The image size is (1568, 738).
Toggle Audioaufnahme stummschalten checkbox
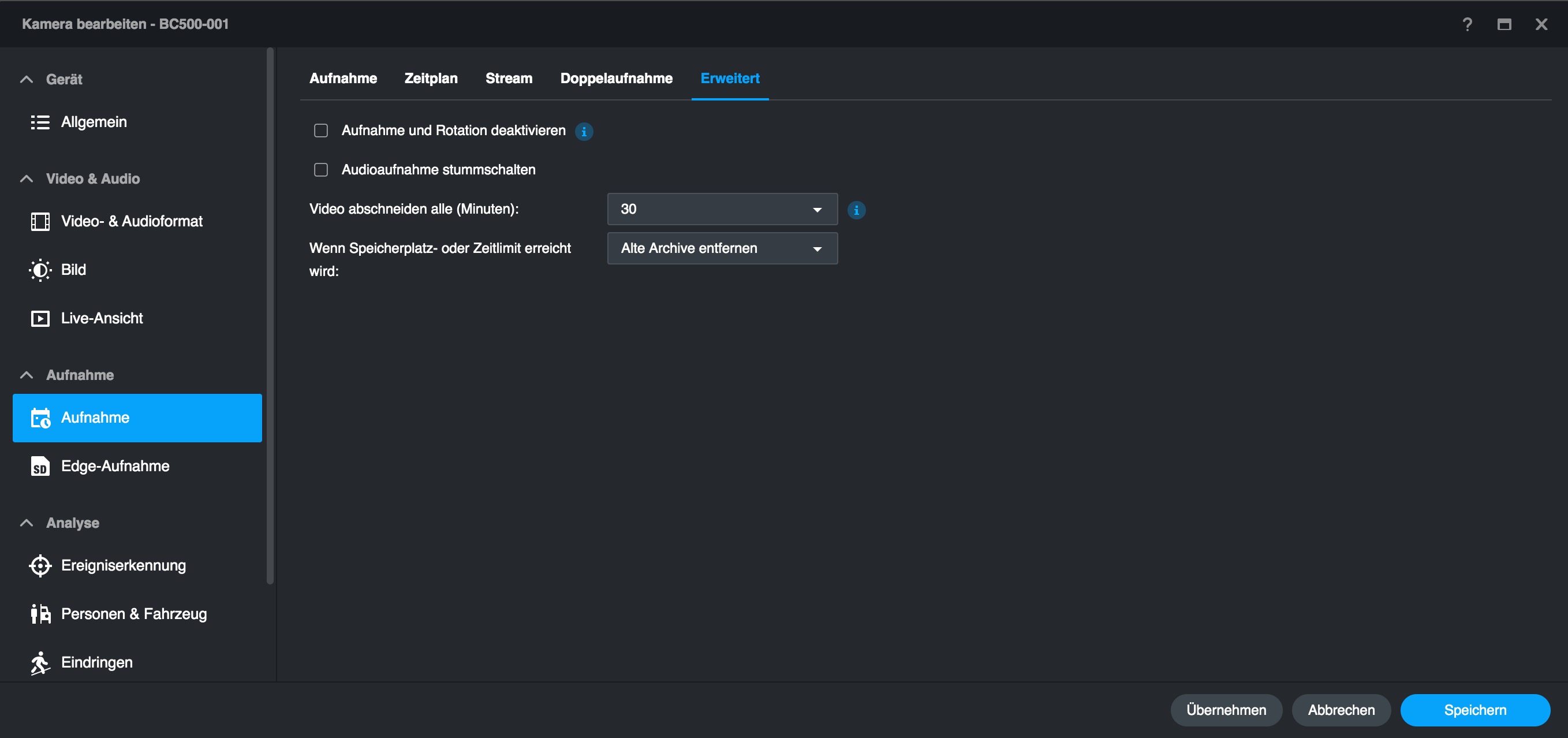(x=321, y=170)
